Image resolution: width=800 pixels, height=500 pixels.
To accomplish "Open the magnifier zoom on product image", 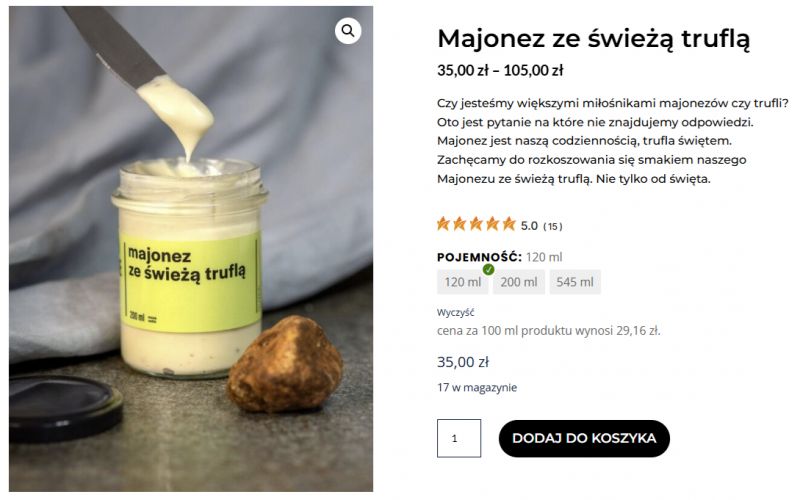I will pyautogui.click(x=348, y=31).
